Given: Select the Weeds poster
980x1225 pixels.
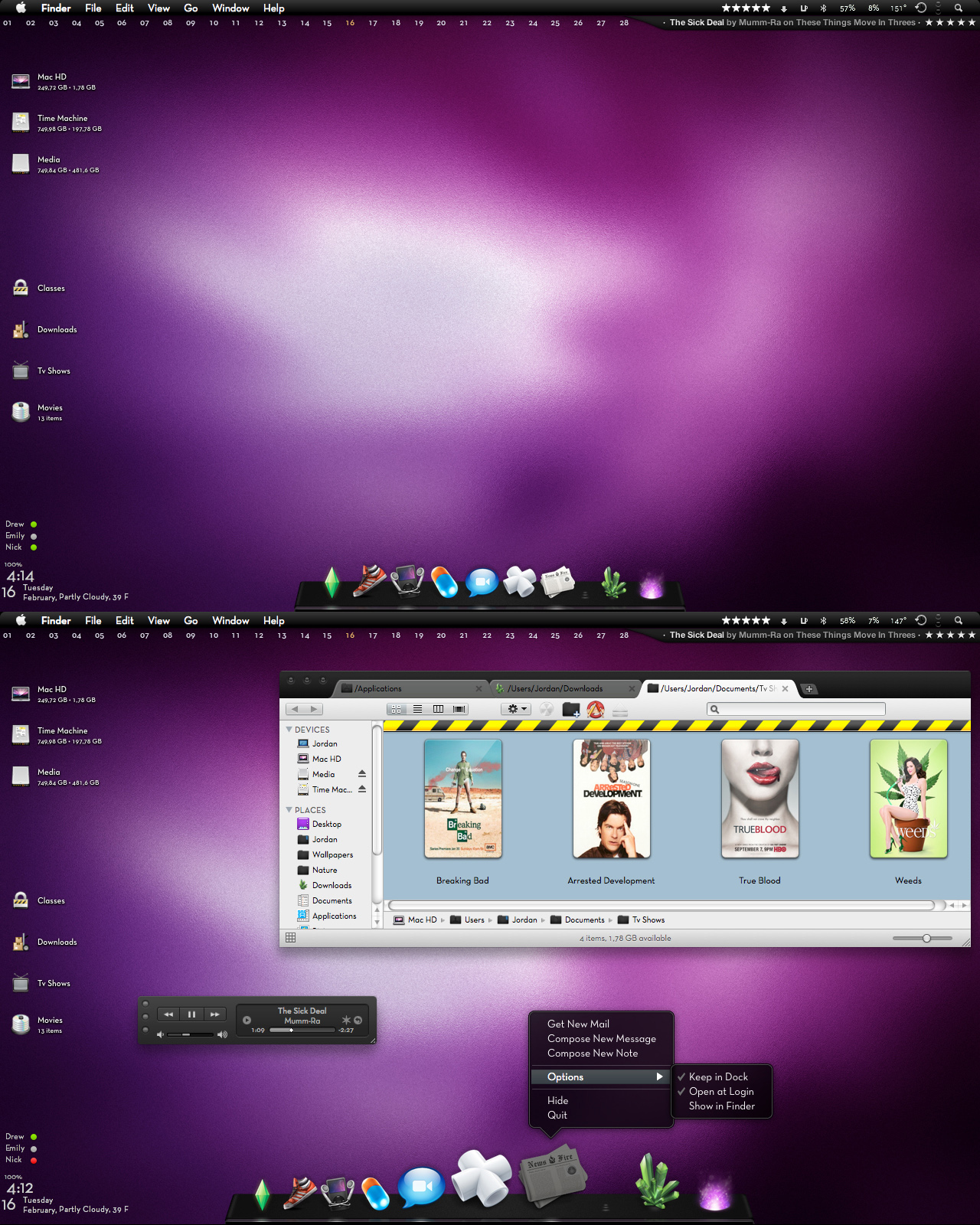Looking at the screenshot, I should click(909, 799).
